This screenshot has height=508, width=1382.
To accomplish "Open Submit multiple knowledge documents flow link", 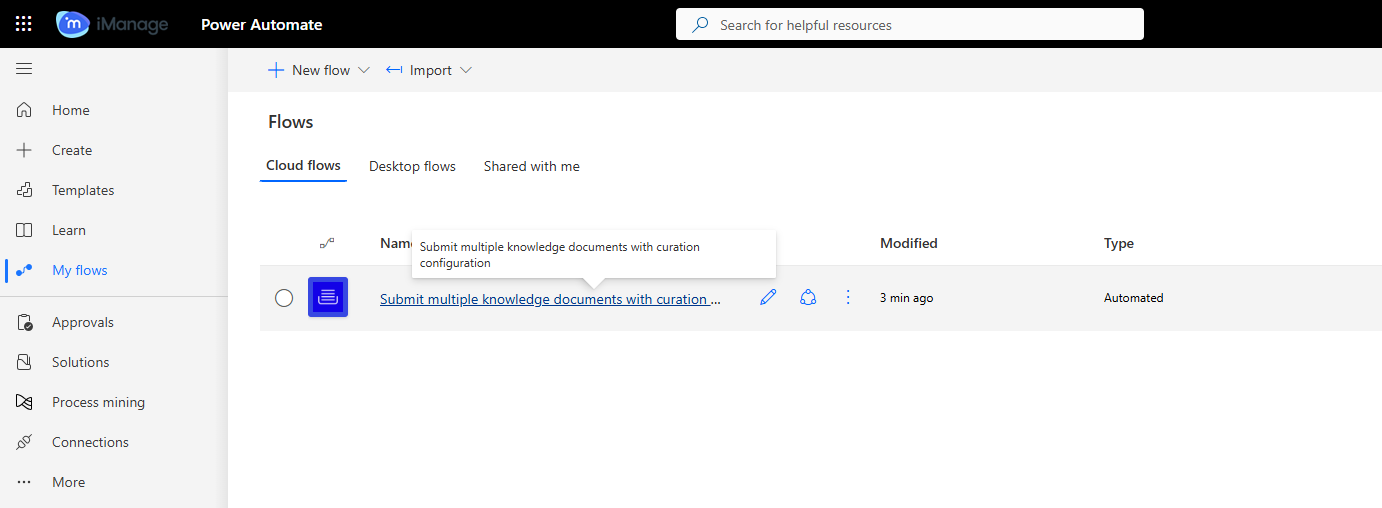I will tap(550, 299).
